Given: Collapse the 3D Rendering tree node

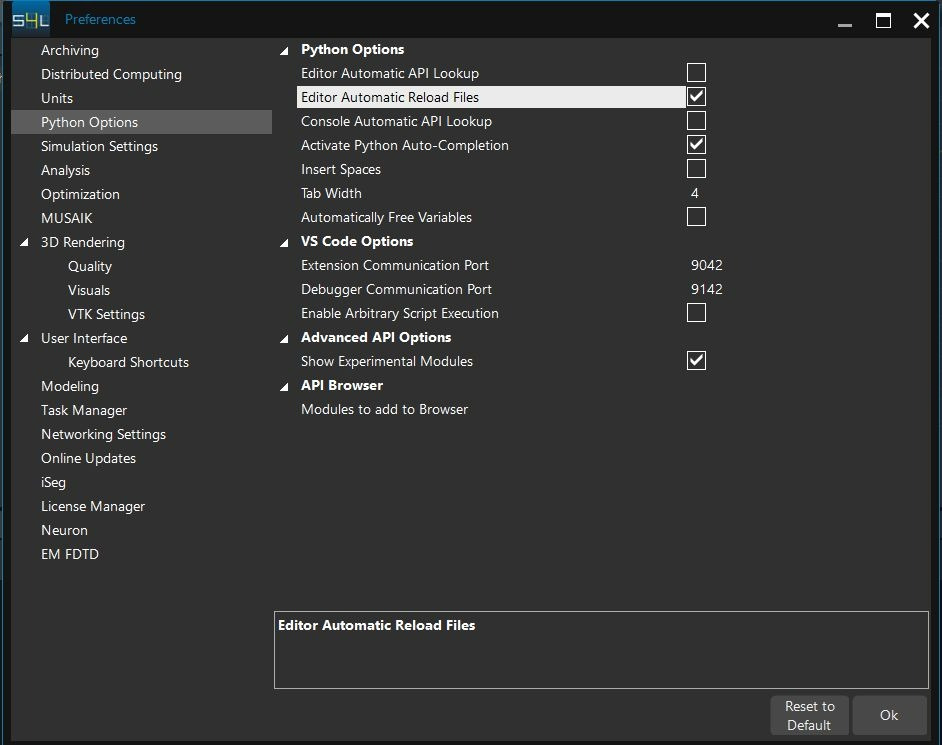Looking at the screenshot, I should click(25, 243).
